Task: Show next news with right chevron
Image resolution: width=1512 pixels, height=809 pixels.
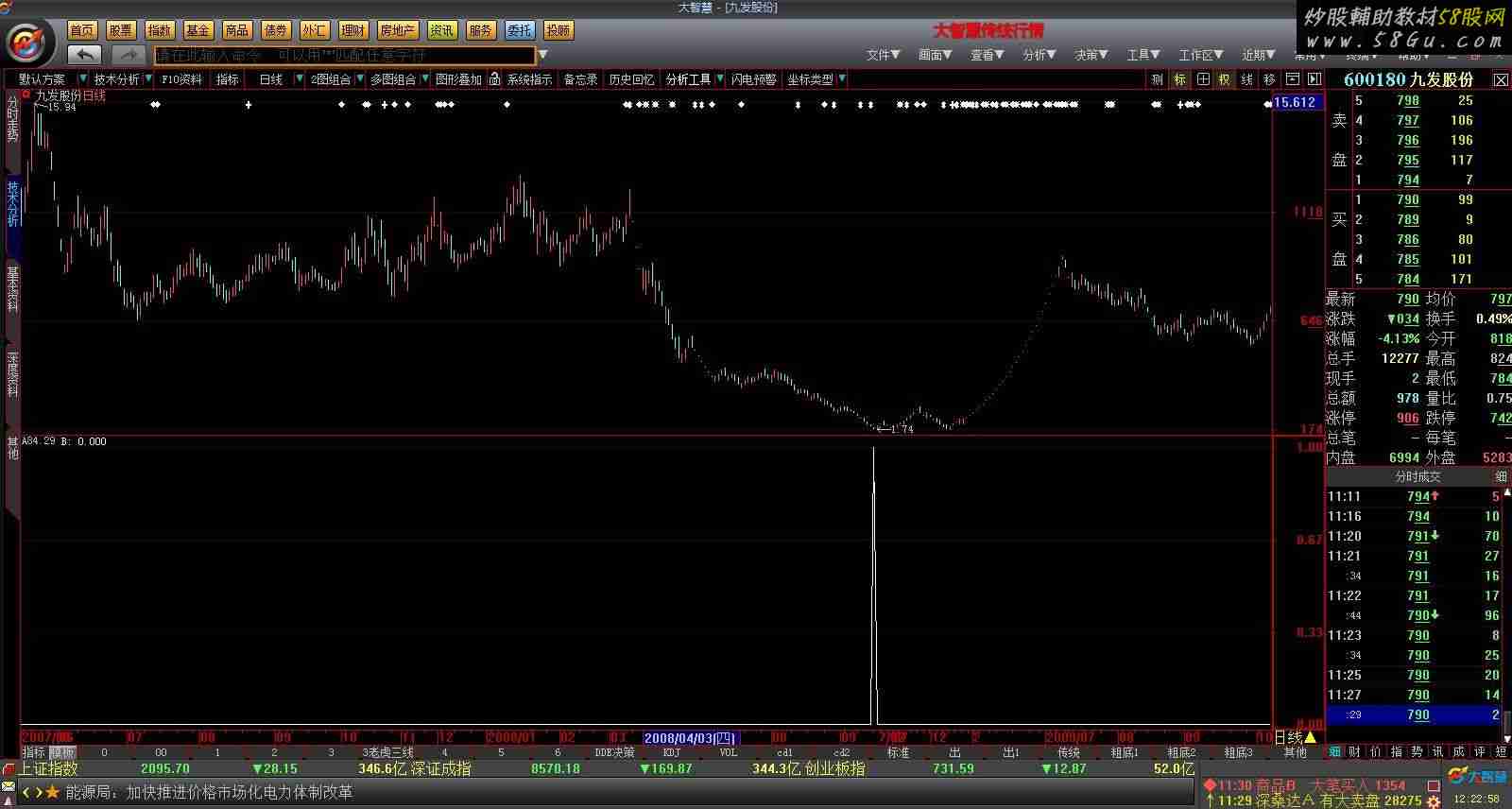Action: coord(39,792)
